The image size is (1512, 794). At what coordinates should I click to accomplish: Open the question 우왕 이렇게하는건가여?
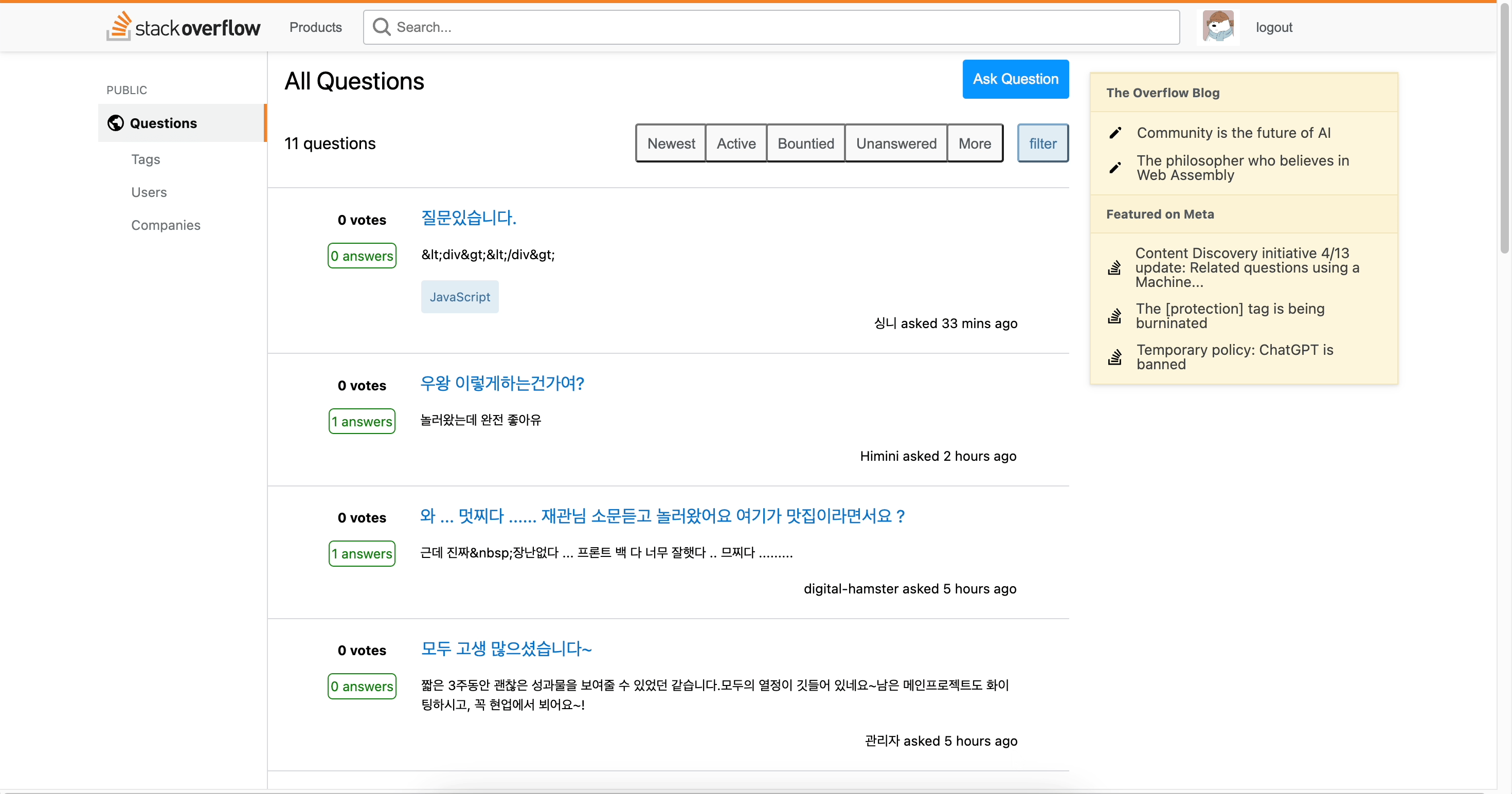[502, 383]
